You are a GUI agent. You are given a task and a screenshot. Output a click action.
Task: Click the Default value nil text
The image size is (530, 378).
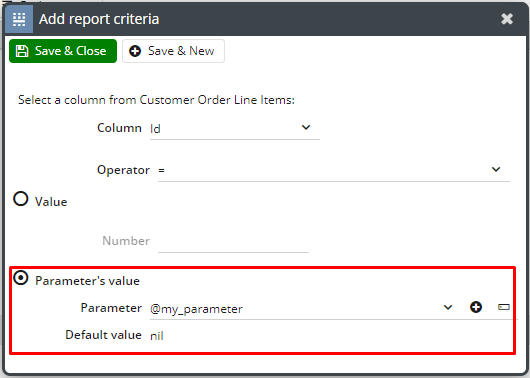point(157,336)
